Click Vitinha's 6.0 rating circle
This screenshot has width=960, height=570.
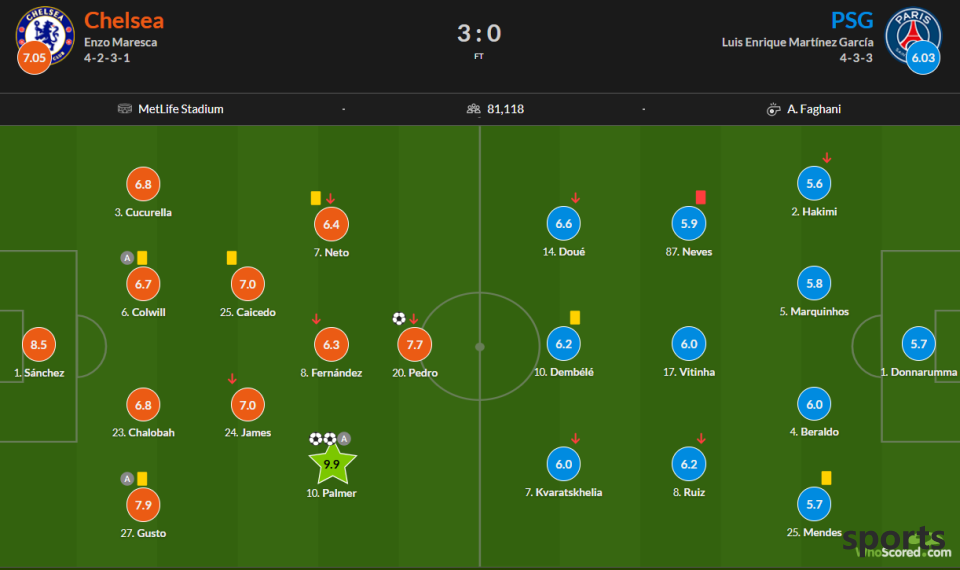click(x=689, y=343)
